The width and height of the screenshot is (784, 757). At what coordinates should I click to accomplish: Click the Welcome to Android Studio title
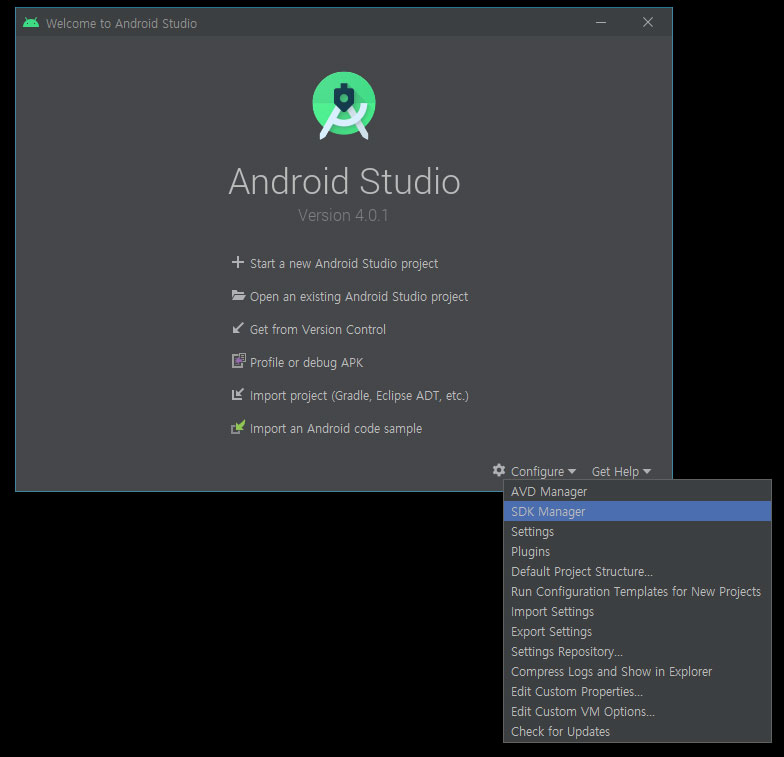point(122,24)
